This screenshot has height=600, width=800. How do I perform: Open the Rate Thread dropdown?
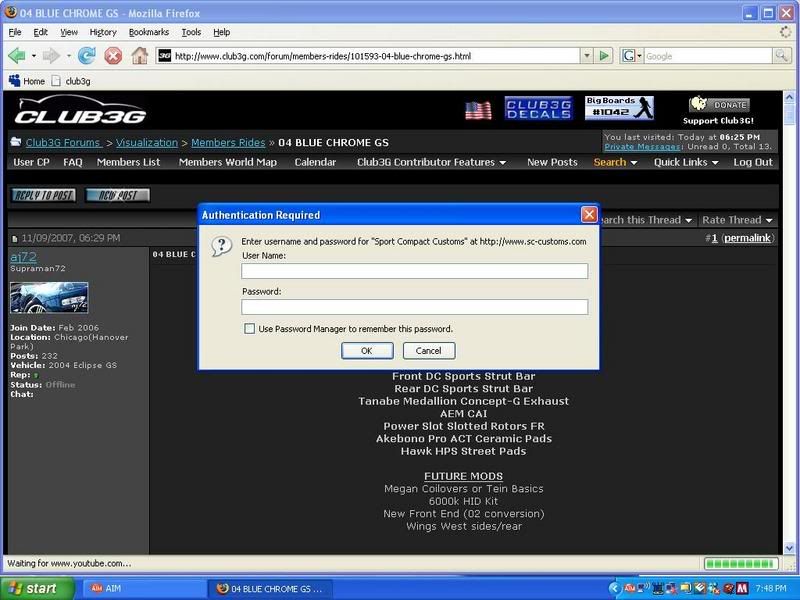point(737,220)
